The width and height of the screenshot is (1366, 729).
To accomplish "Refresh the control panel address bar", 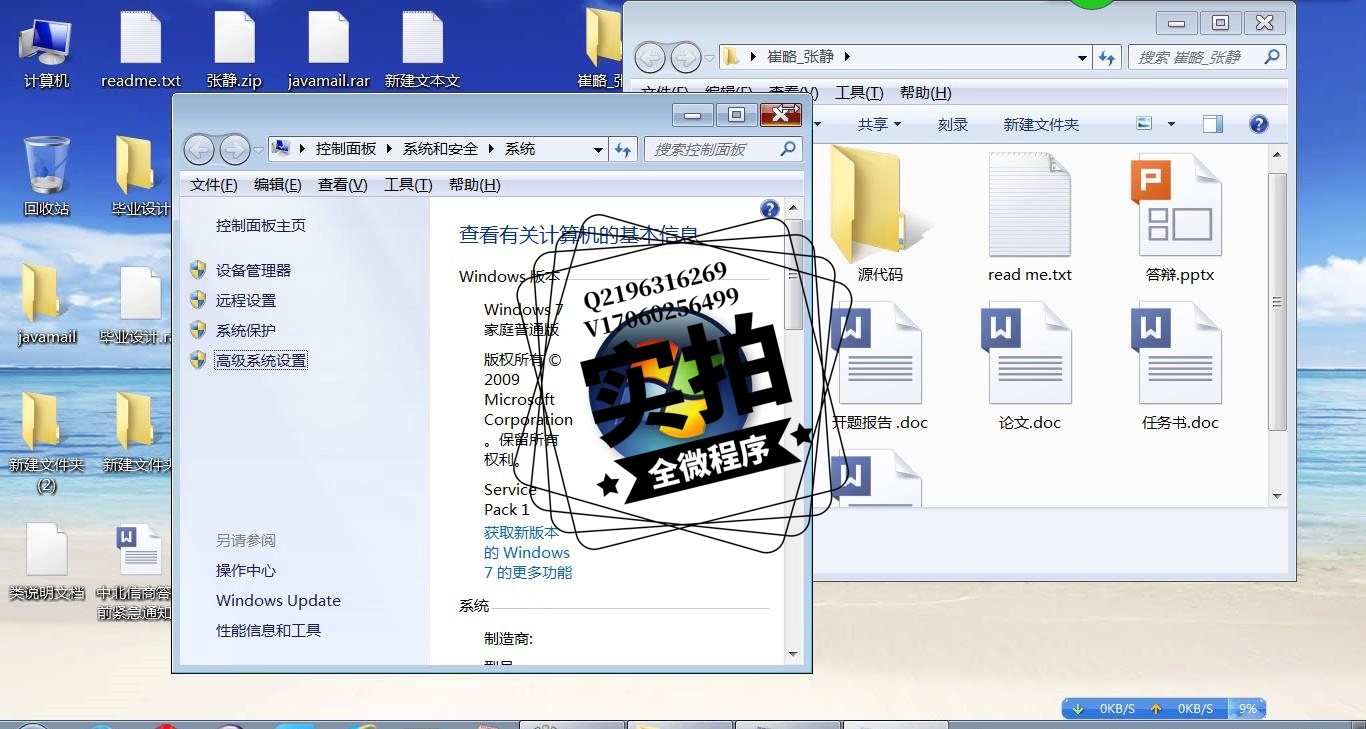I will click(623, 149).
